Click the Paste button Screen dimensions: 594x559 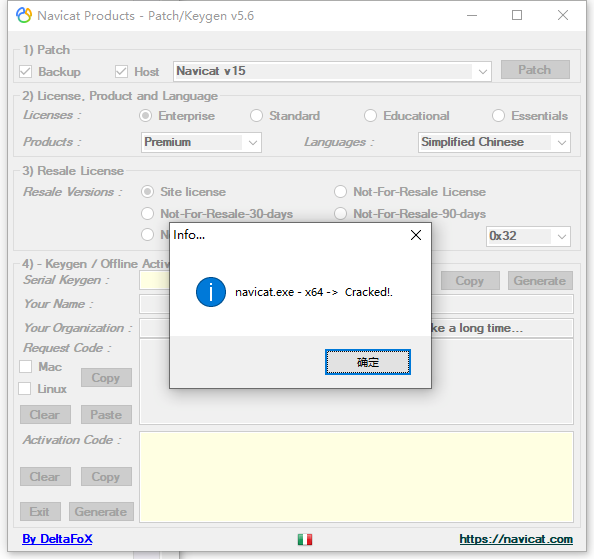(106, 415)
